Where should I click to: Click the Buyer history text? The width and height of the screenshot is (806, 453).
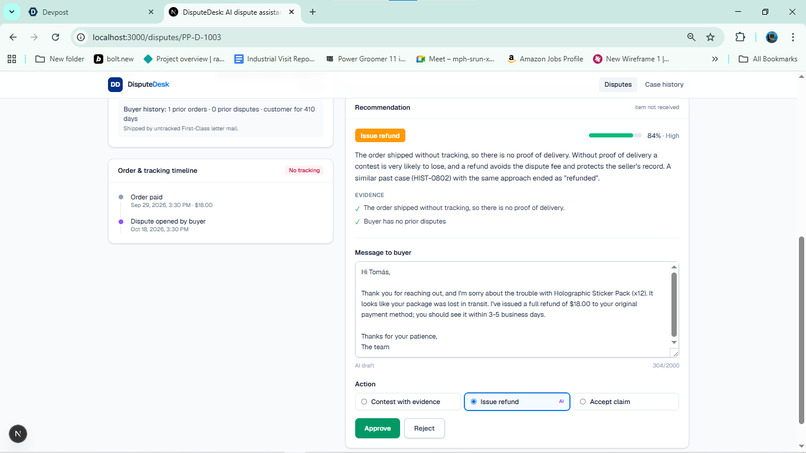pos(219,114)
